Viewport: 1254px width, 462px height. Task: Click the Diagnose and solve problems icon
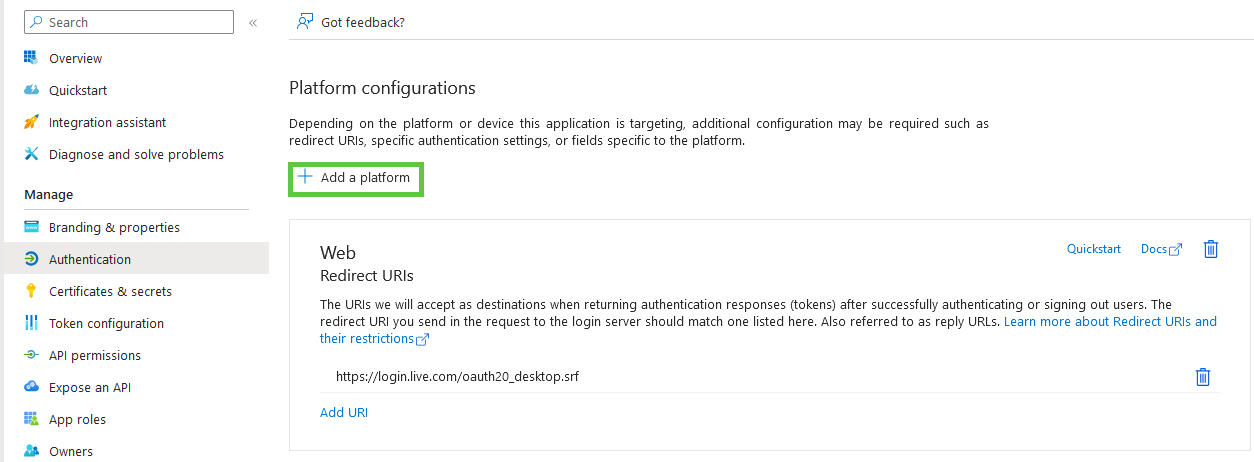(31, 154)
